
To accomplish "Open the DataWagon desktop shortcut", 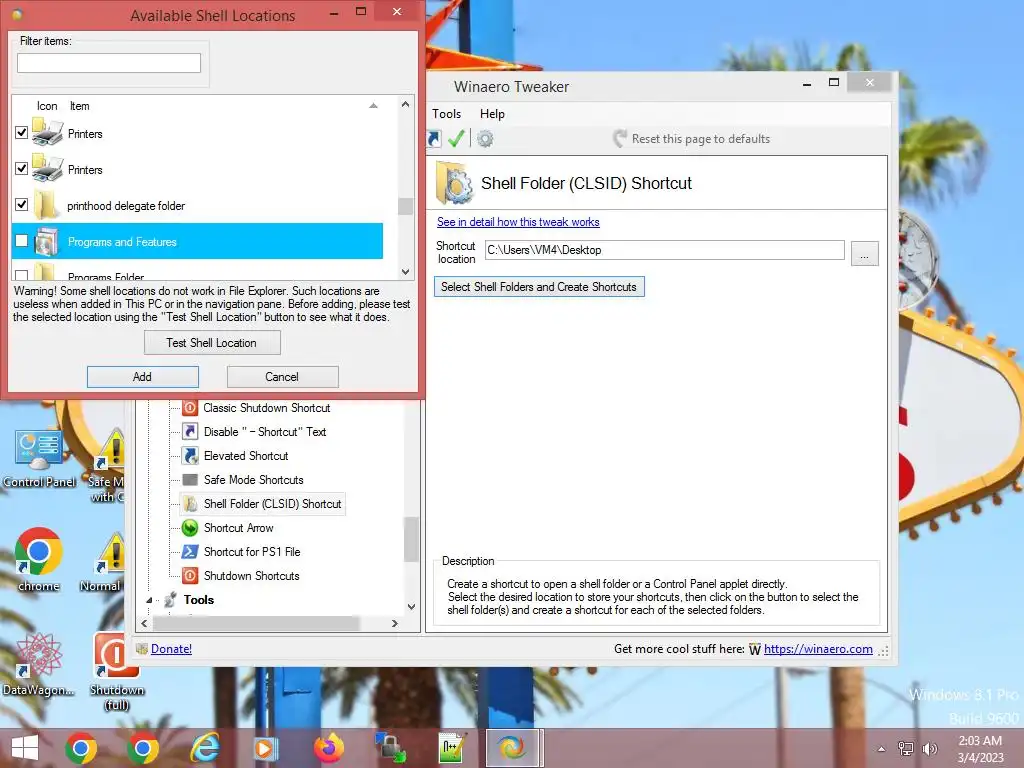I will click(x=39, y=664).
